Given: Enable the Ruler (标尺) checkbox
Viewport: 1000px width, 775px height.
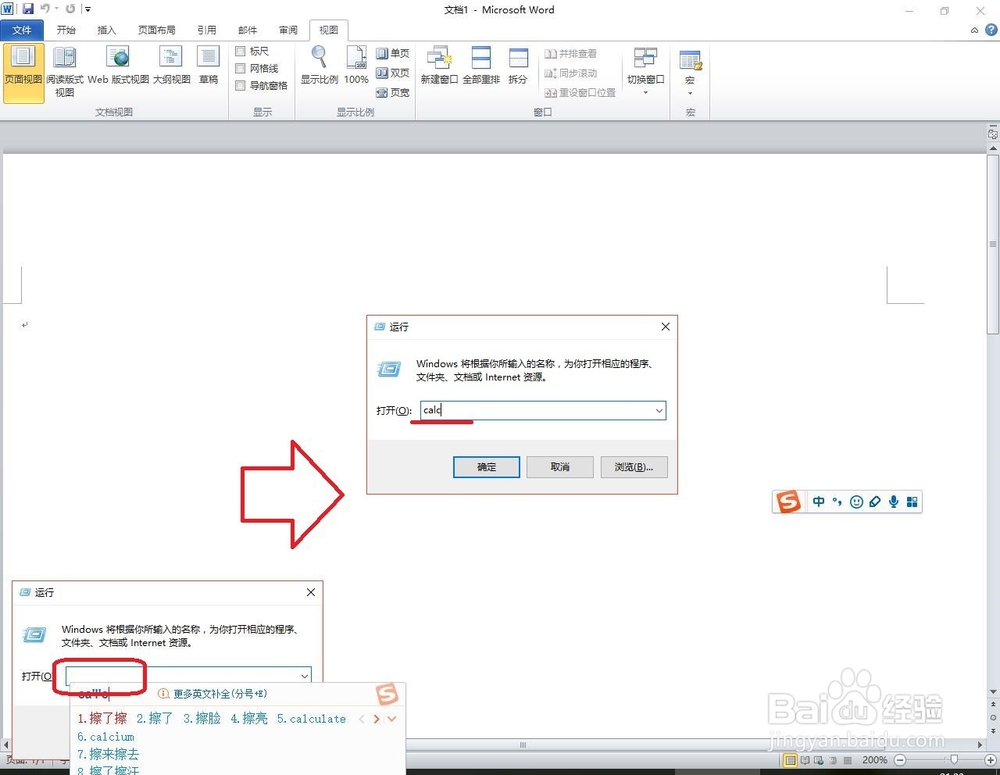Looking at the screenshot, I should point(240,51).
